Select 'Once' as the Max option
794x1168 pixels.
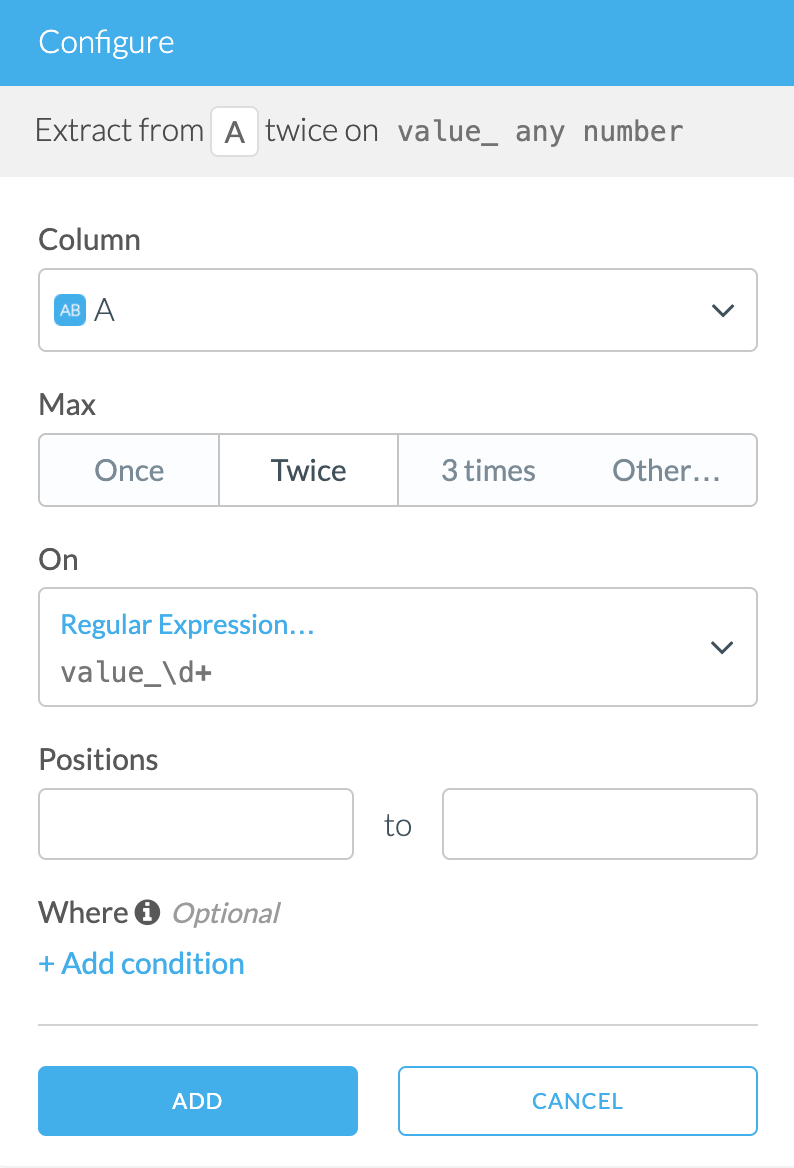click(128, 470)
